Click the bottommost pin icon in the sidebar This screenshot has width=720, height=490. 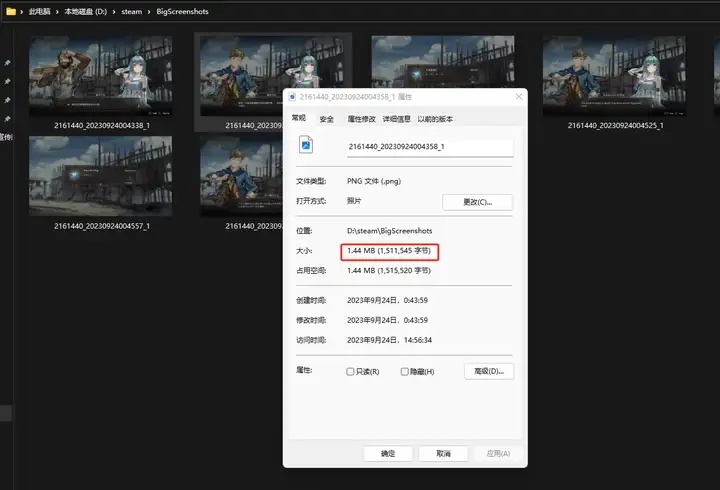coord(7,118)
